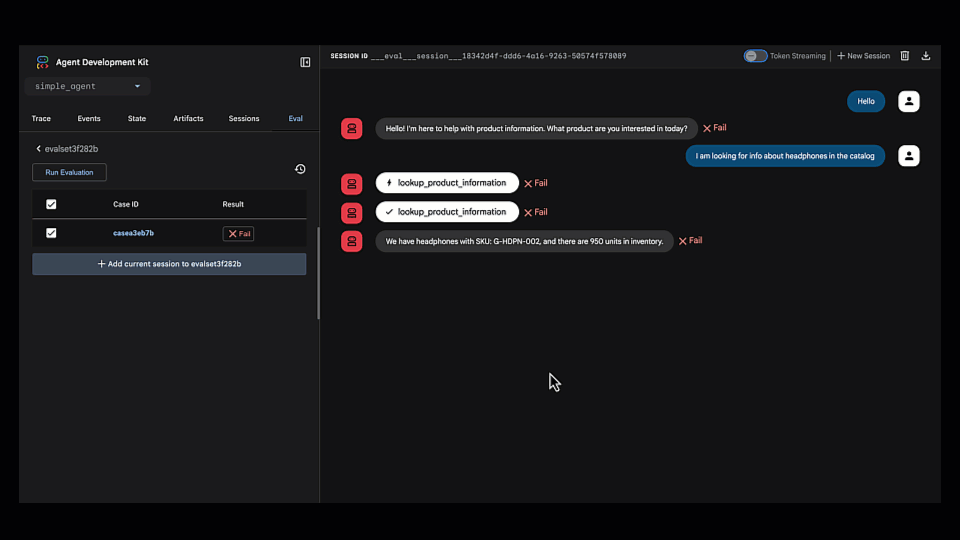This screenshot has width=960, height=540.
Task: Click Fail mark next to checkmark function response
Action: click(x=536, y=212)
